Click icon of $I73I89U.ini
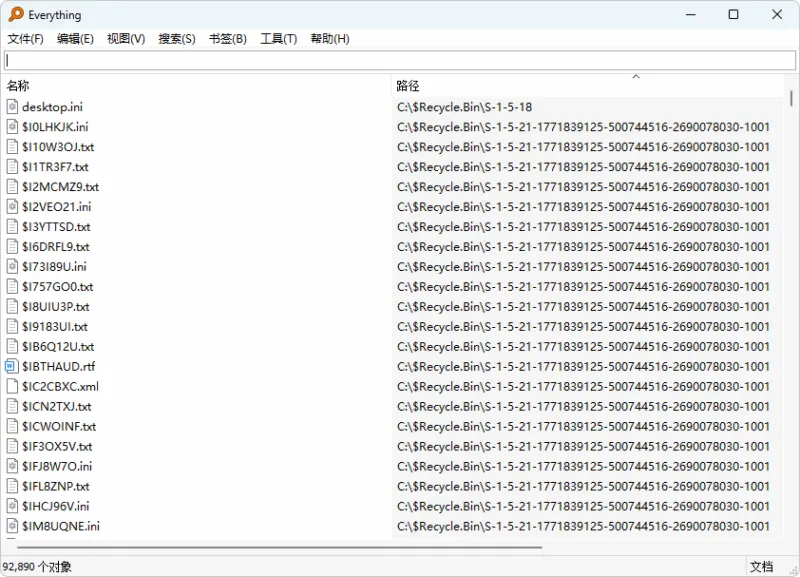 coord(12,266)
